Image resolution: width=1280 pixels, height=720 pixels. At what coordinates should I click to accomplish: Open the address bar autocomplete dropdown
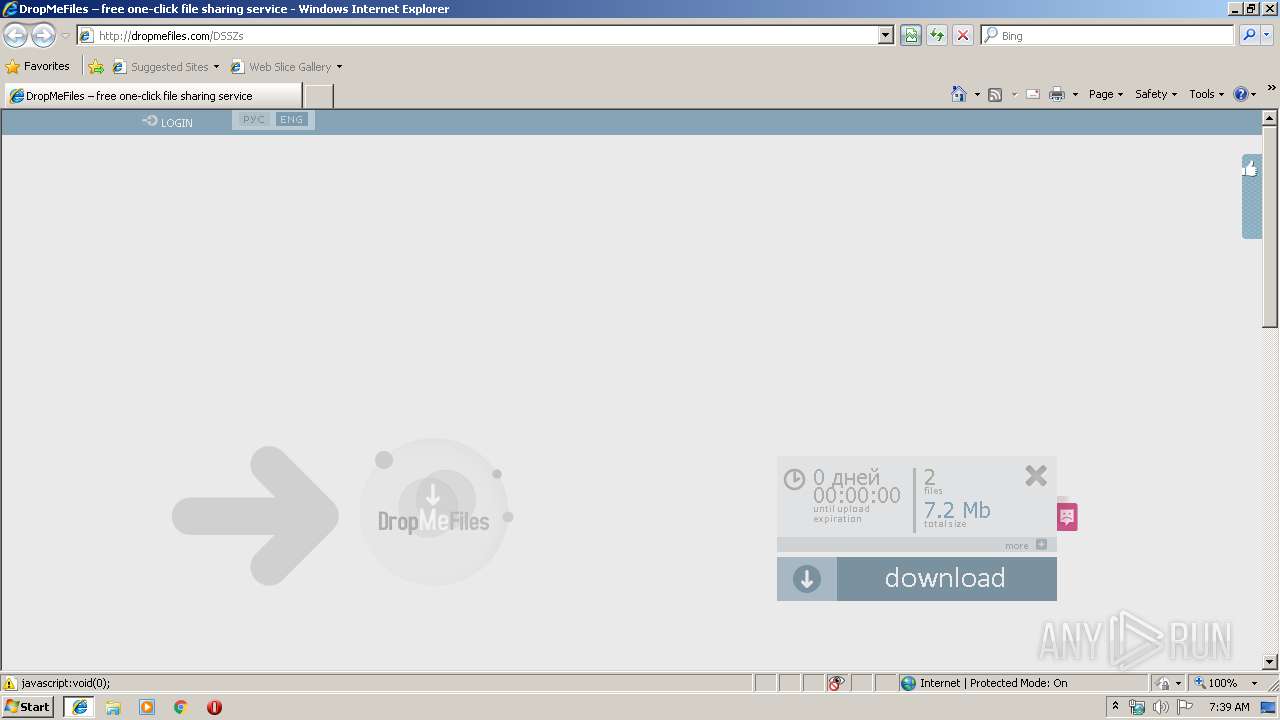pos(886,35)
